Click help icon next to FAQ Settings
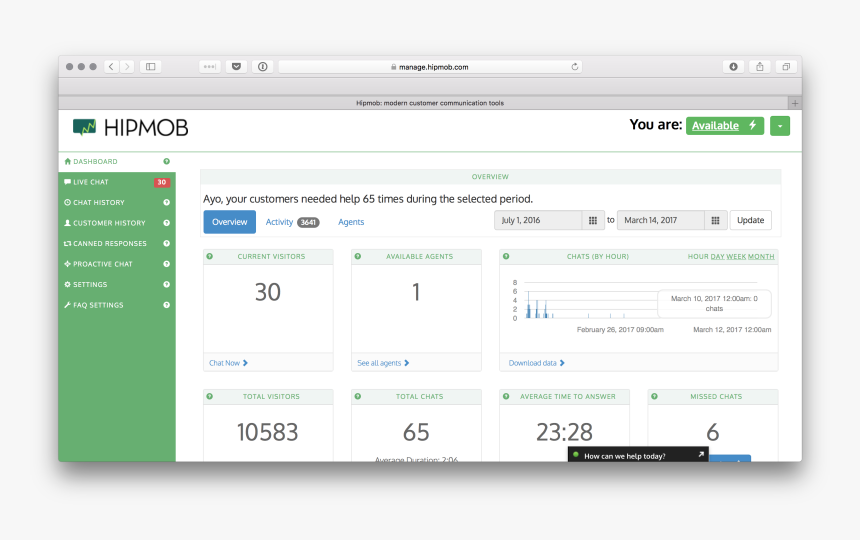 [166, 305]
